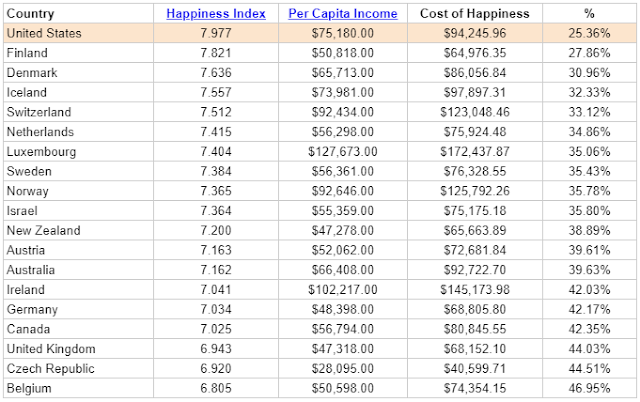Image resolution: width=640 pixels, height=402 pixels.
Task: Select the Finland country cell
Action: [78, 53]
